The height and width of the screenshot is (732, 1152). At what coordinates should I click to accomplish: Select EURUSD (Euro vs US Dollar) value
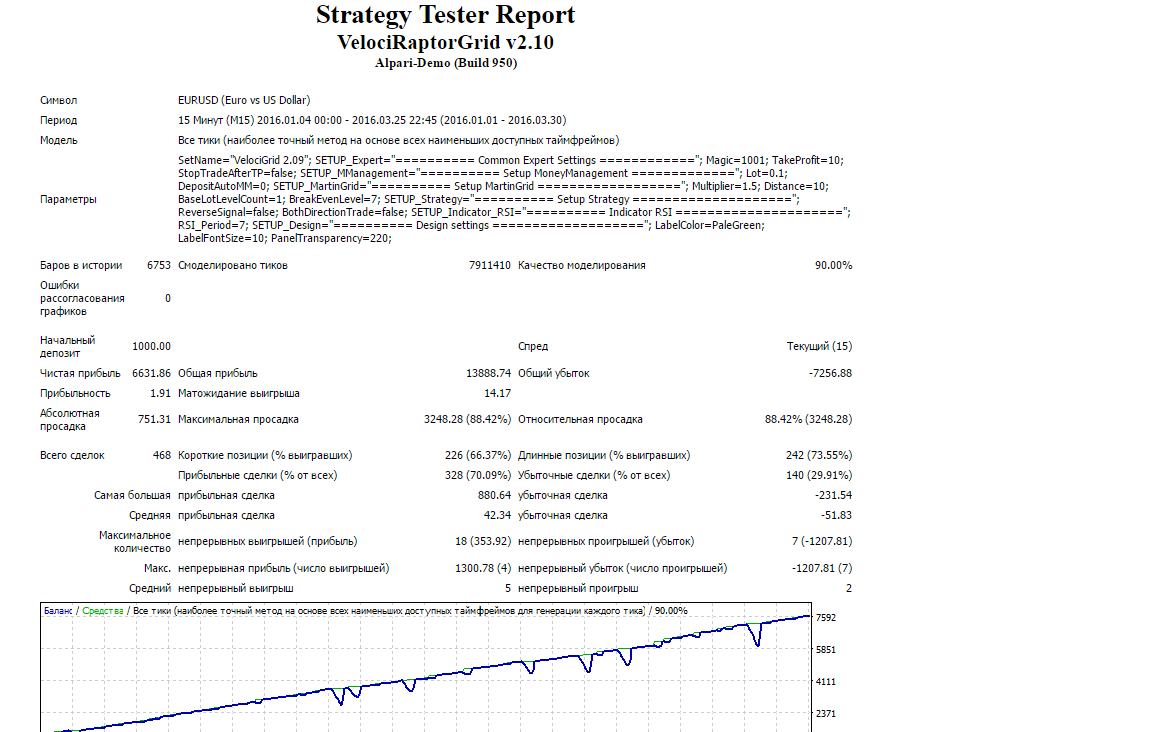(244, 101)
